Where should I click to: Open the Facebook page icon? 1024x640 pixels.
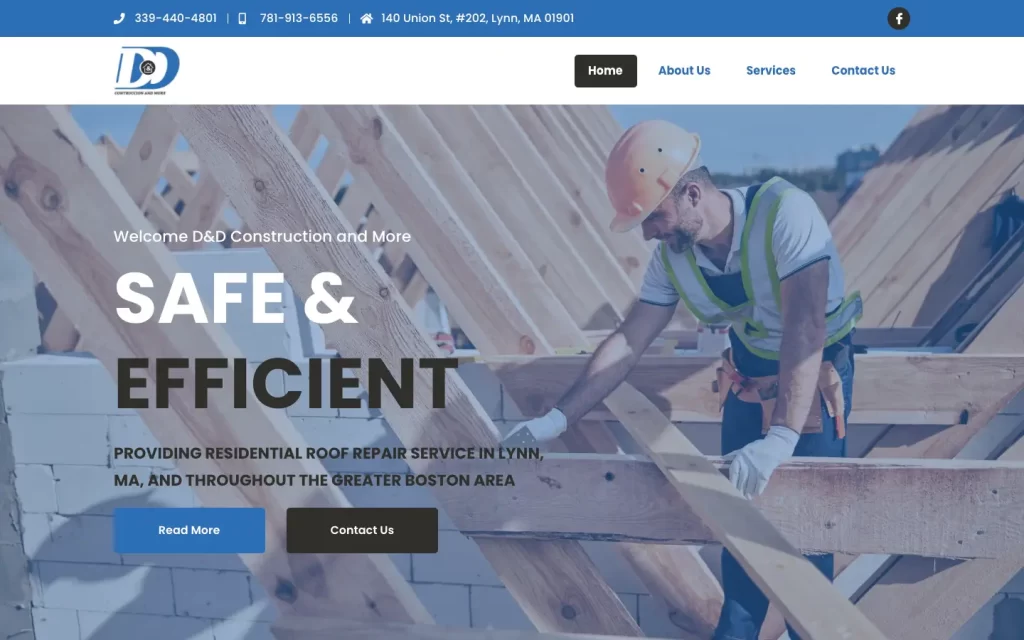point(898,18)
